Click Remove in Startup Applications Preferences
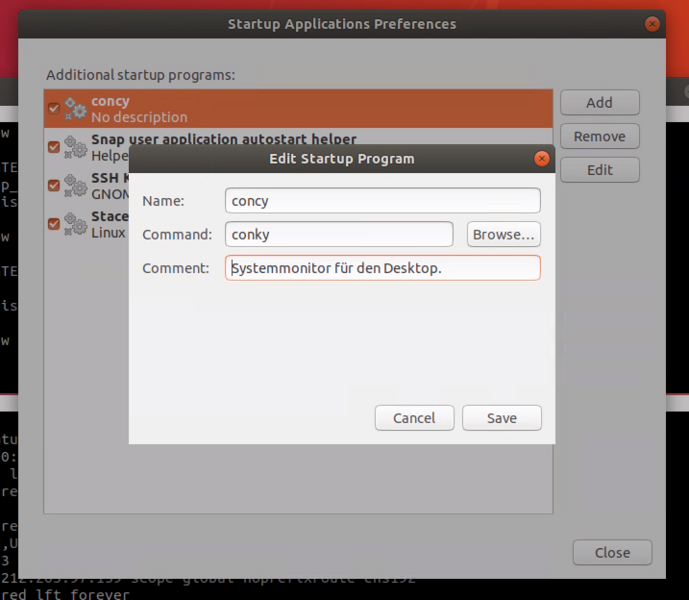The height and width of the screenshot is (600, 689). [599, 136]
